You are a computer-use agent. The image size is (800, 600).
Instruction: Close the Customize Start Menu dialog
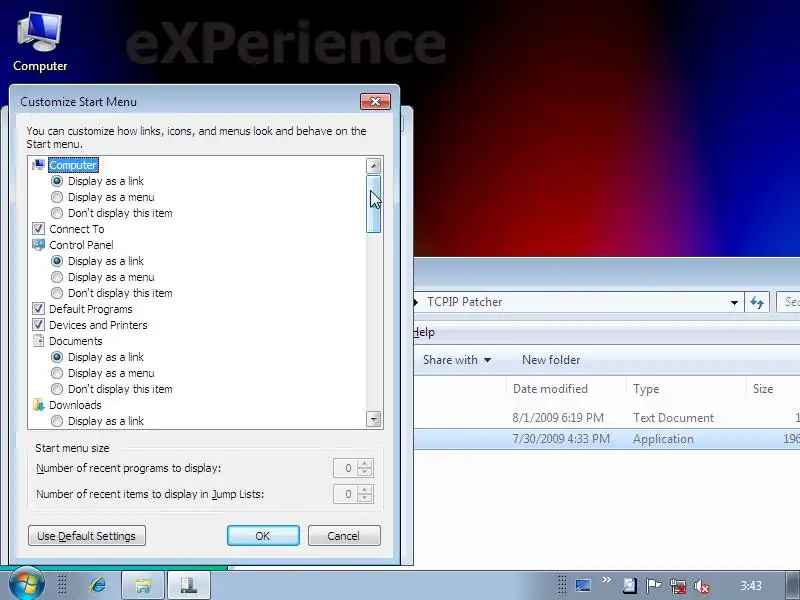click(376, 102)
